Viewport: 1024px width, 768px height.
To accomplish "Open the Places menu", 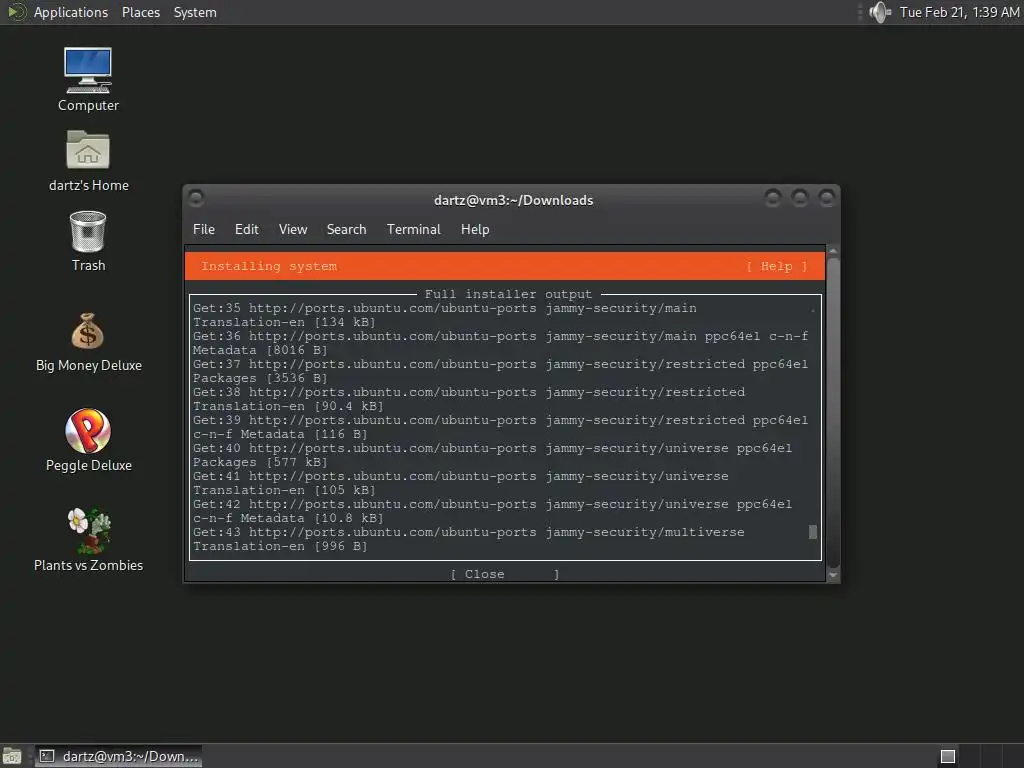I will click(140, 12).
